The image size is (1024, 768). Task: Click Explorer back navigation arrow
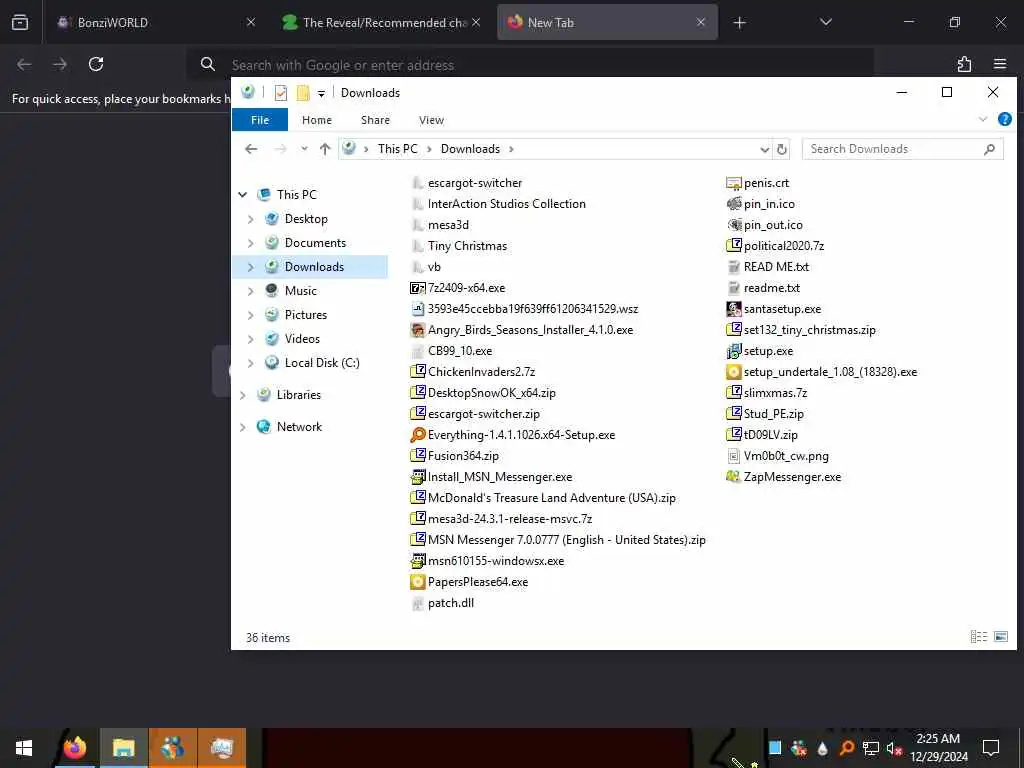pos(251,149)
